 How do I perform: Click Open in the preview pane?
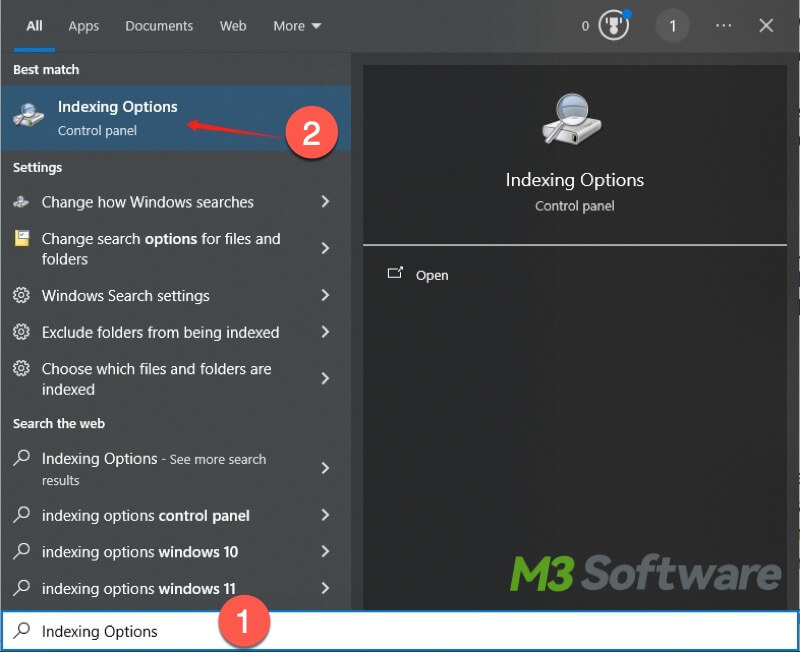[432, 275]
